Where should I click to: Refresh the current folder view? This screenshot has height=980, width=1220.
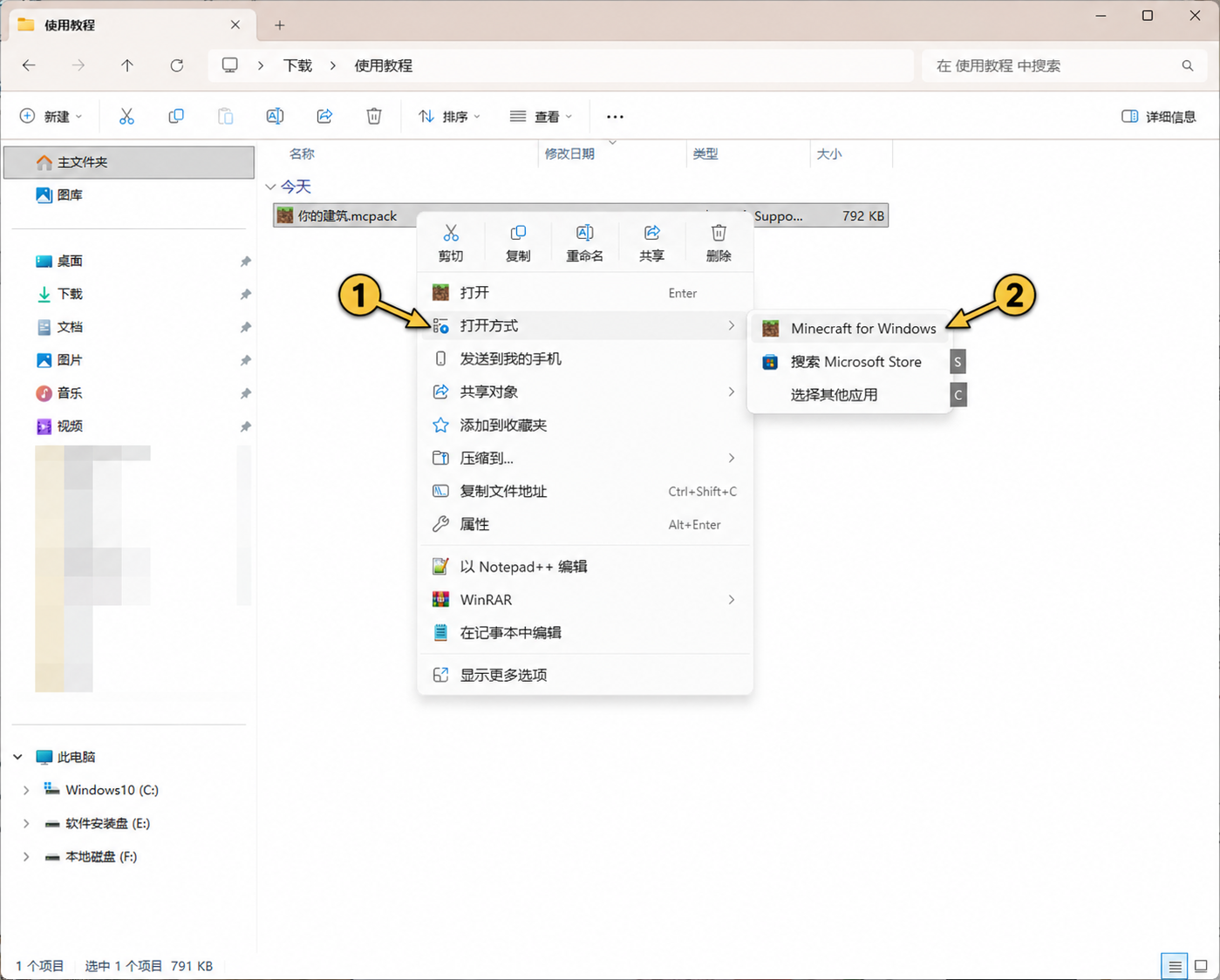(177, 65)
